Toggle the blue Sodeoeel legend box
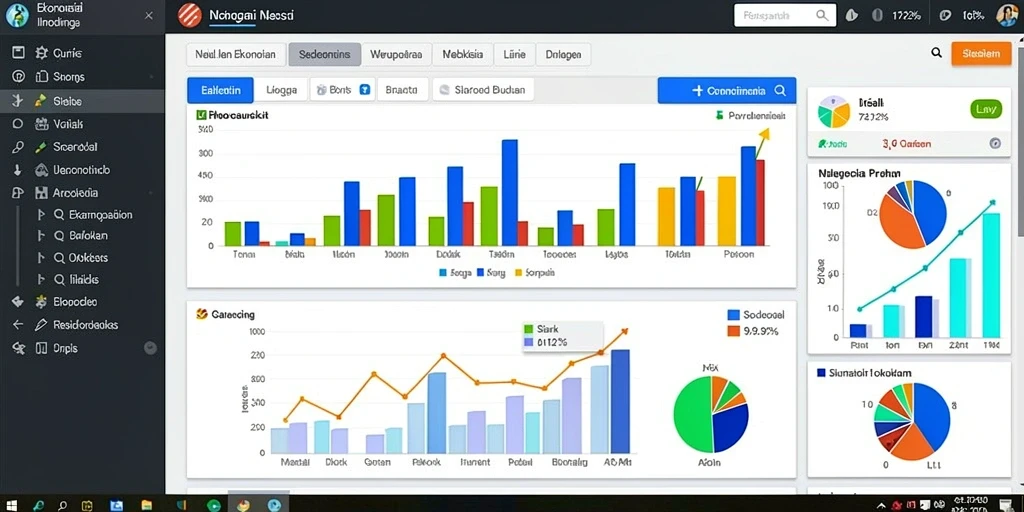This screenshot has height=512, width=1024. [733, 315]
